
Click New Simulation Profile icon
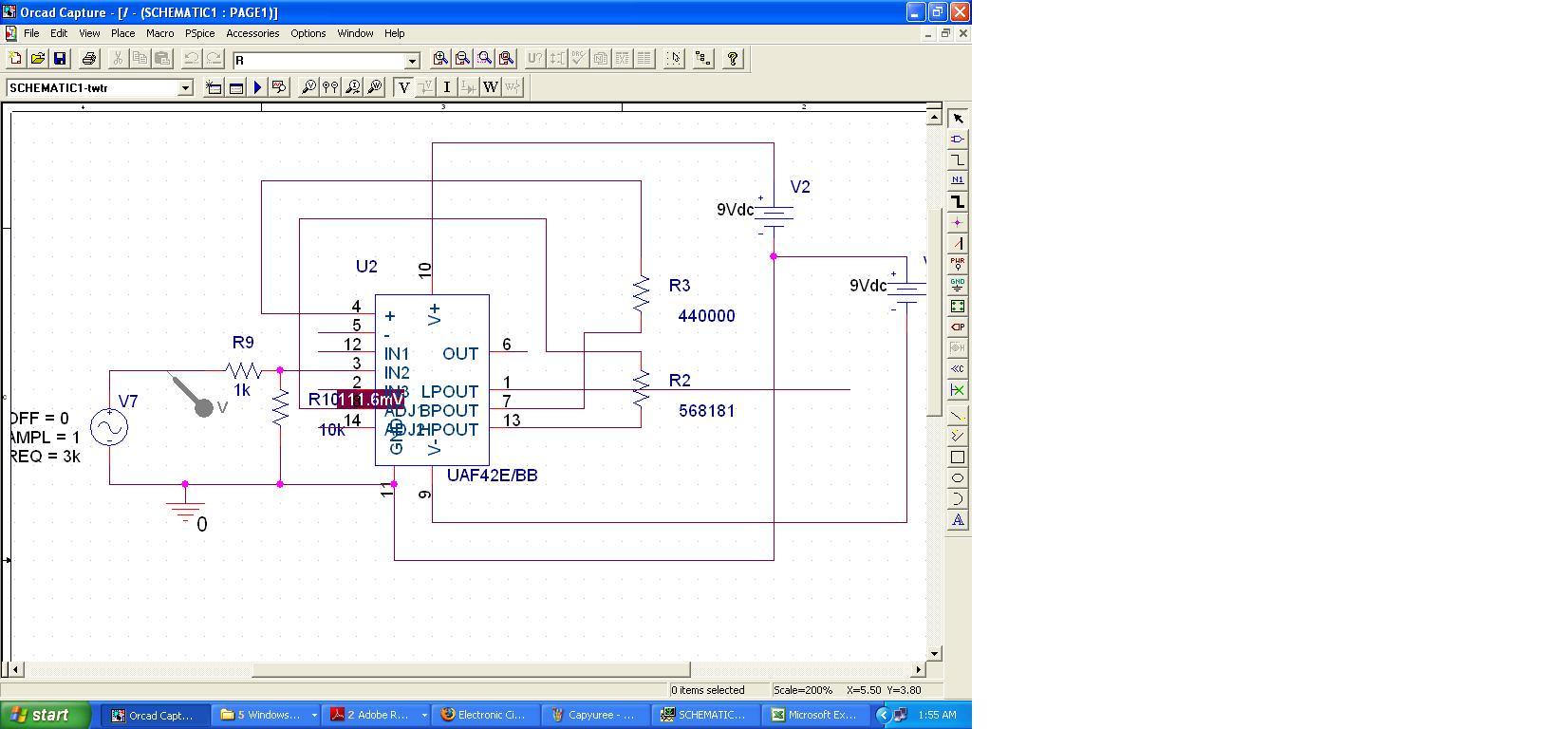tap(214, 87)
